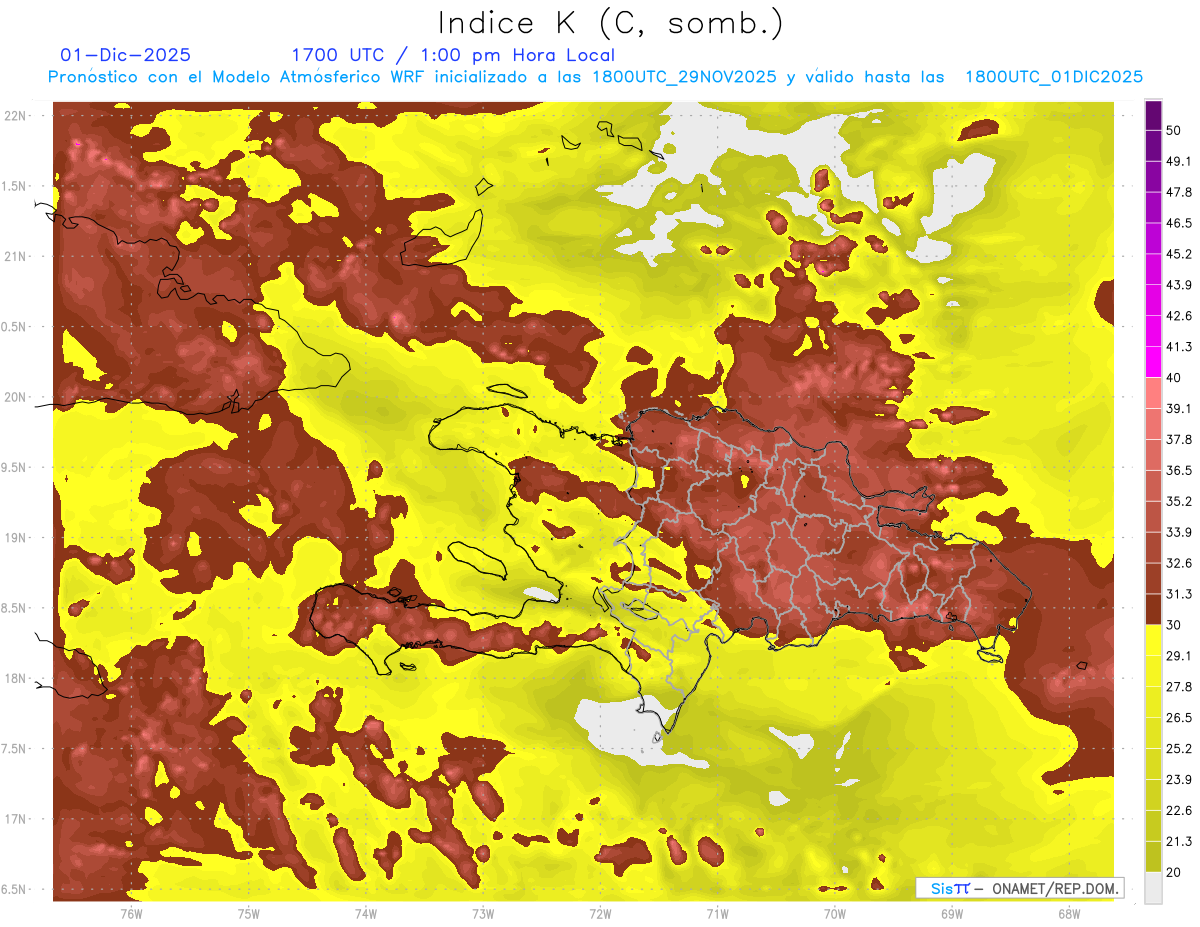
Task: Click the 49.1 value on the color scale
Action: (1178, 161)
